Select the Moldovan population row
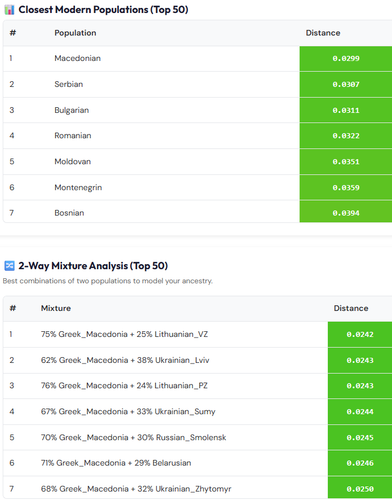392x500 pixels. click(198, 162)
